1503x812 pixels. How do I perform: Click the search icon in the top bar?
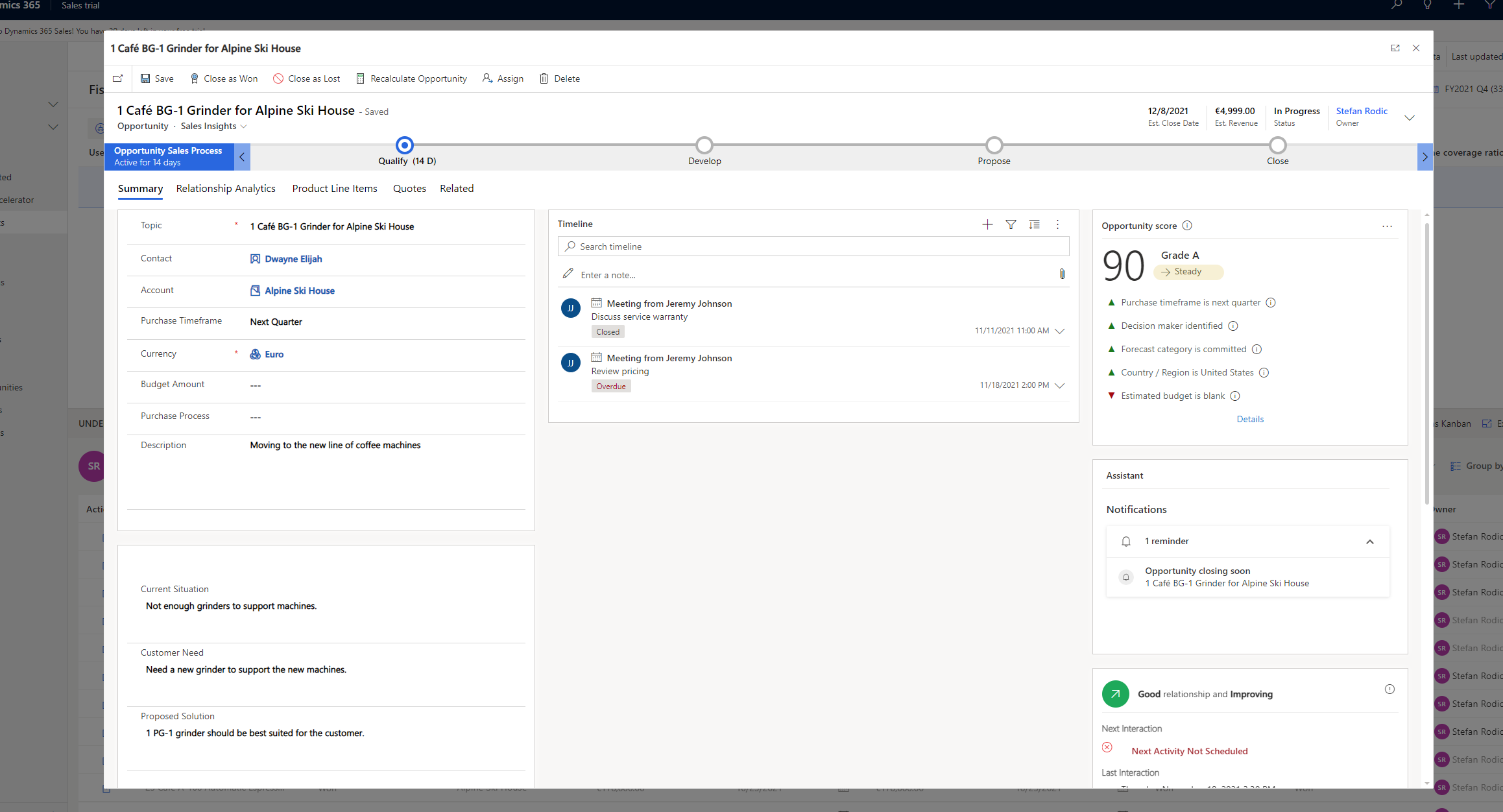click(1397, 5)
